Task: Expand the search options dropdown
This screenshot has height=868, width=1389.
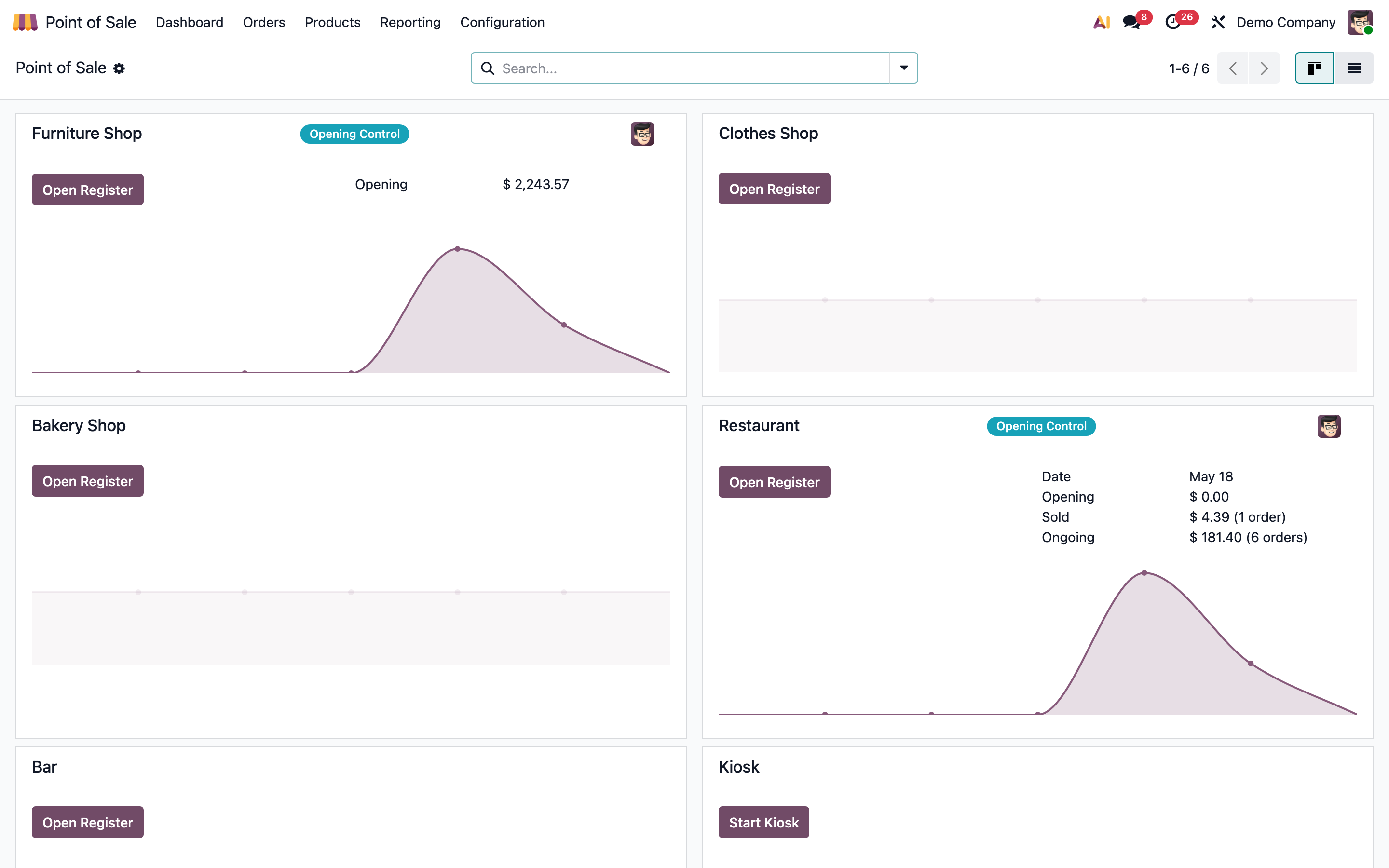Action: (904, 68)
